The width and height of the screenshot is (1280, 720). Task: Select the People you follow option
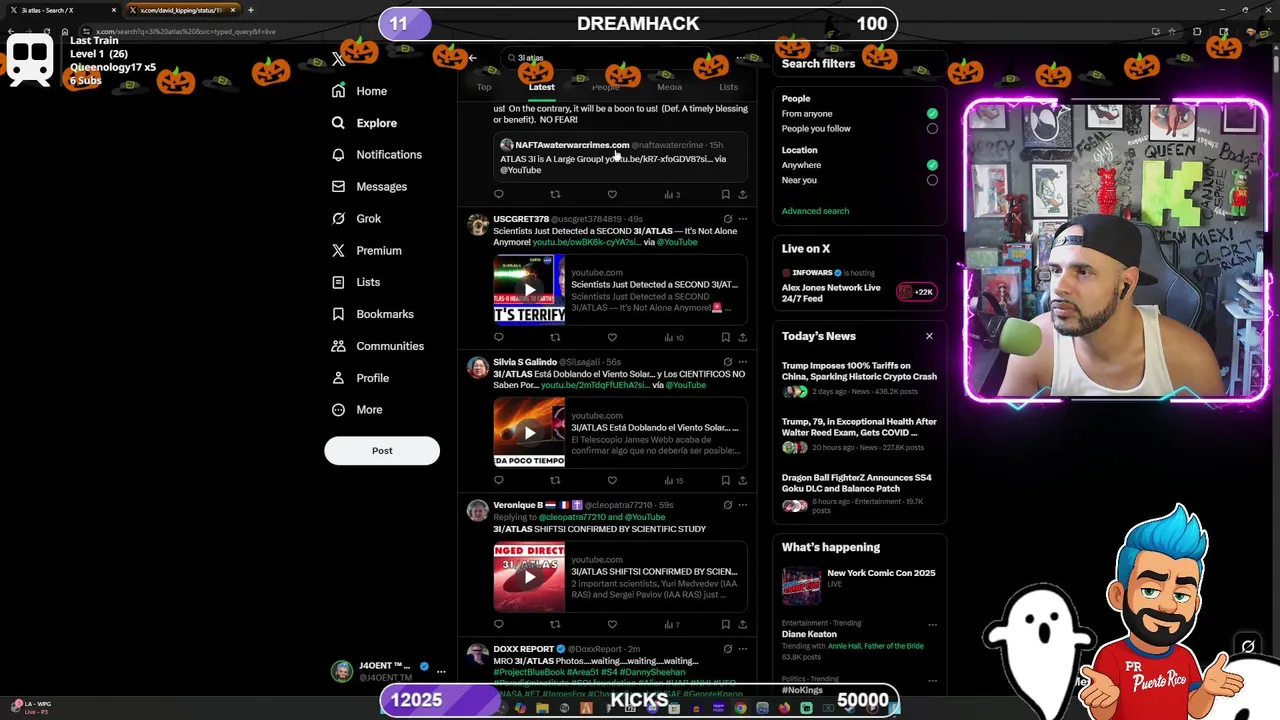pyautogui.click(x=932, y=129)
